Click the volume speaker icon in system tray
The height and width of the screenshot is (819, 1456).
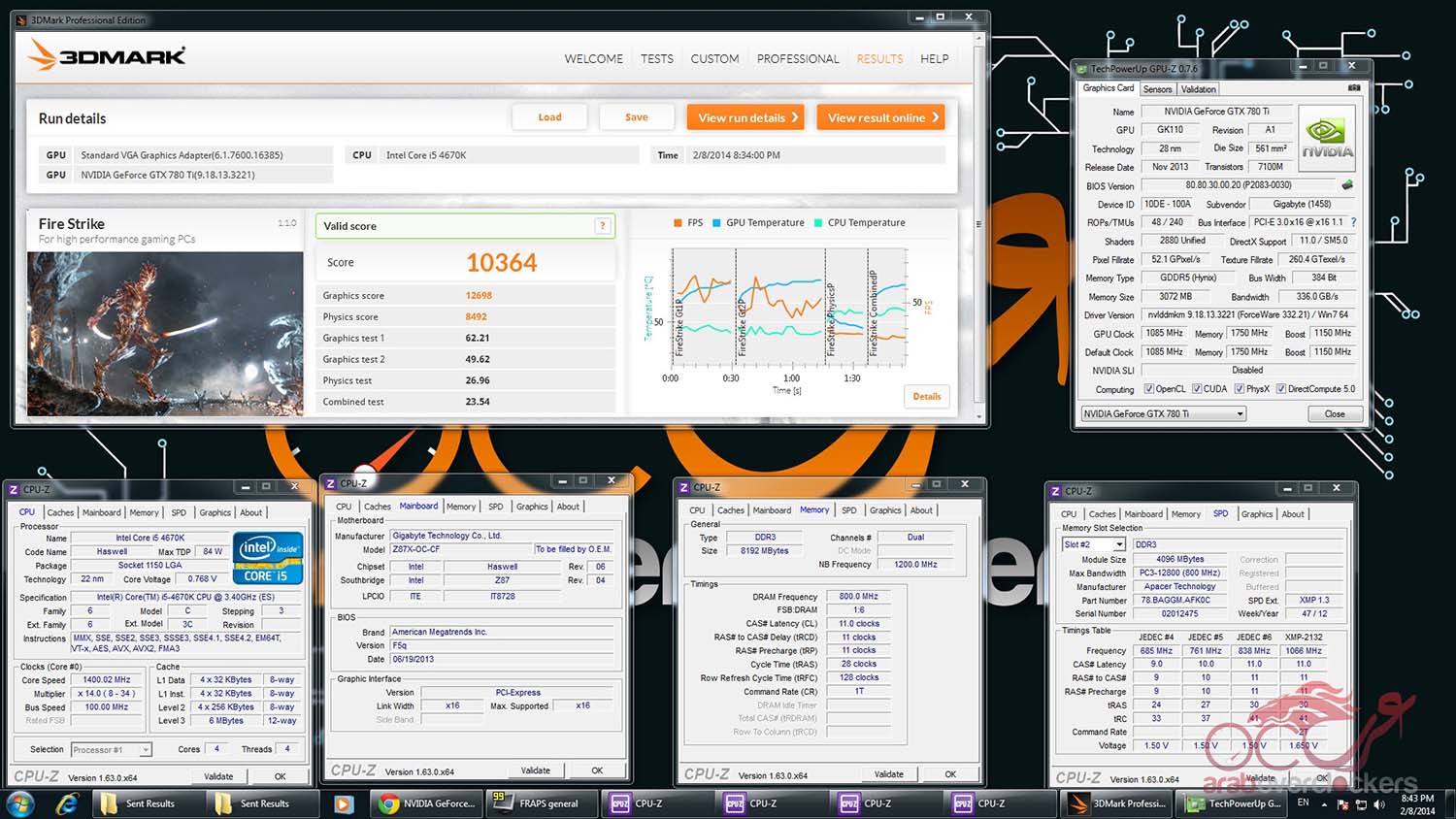coord(1379,803)
